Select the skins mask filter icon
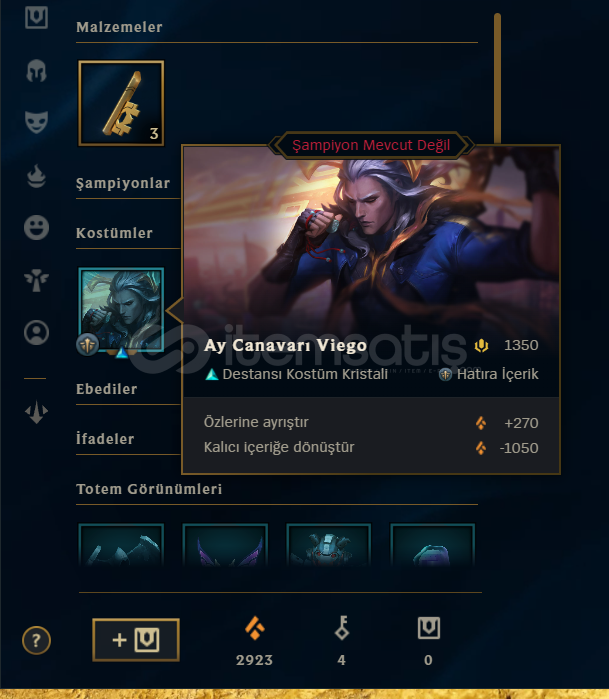 point(37,122)
